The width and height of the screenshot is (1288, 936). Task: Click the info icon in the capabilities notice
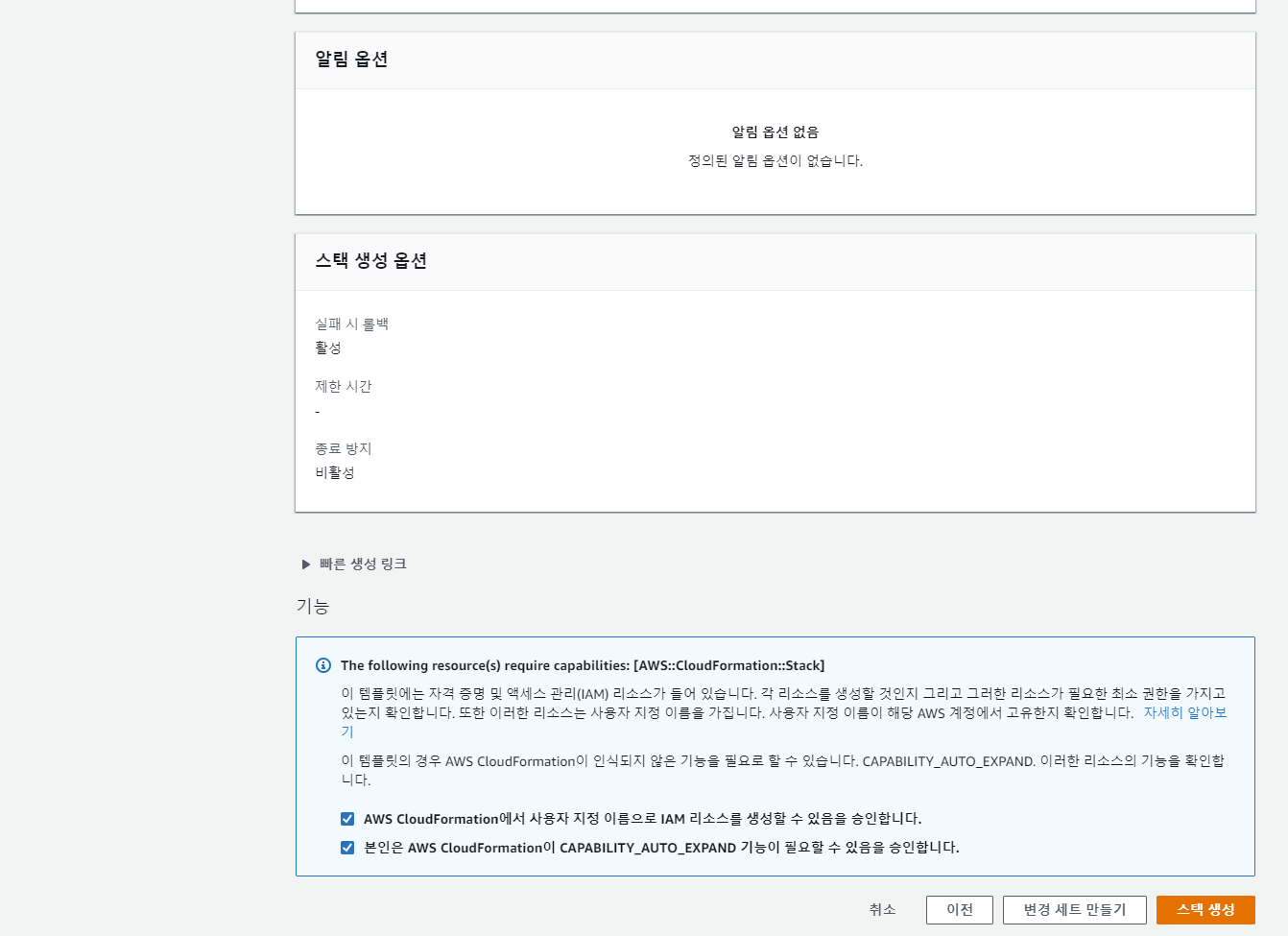323,665
